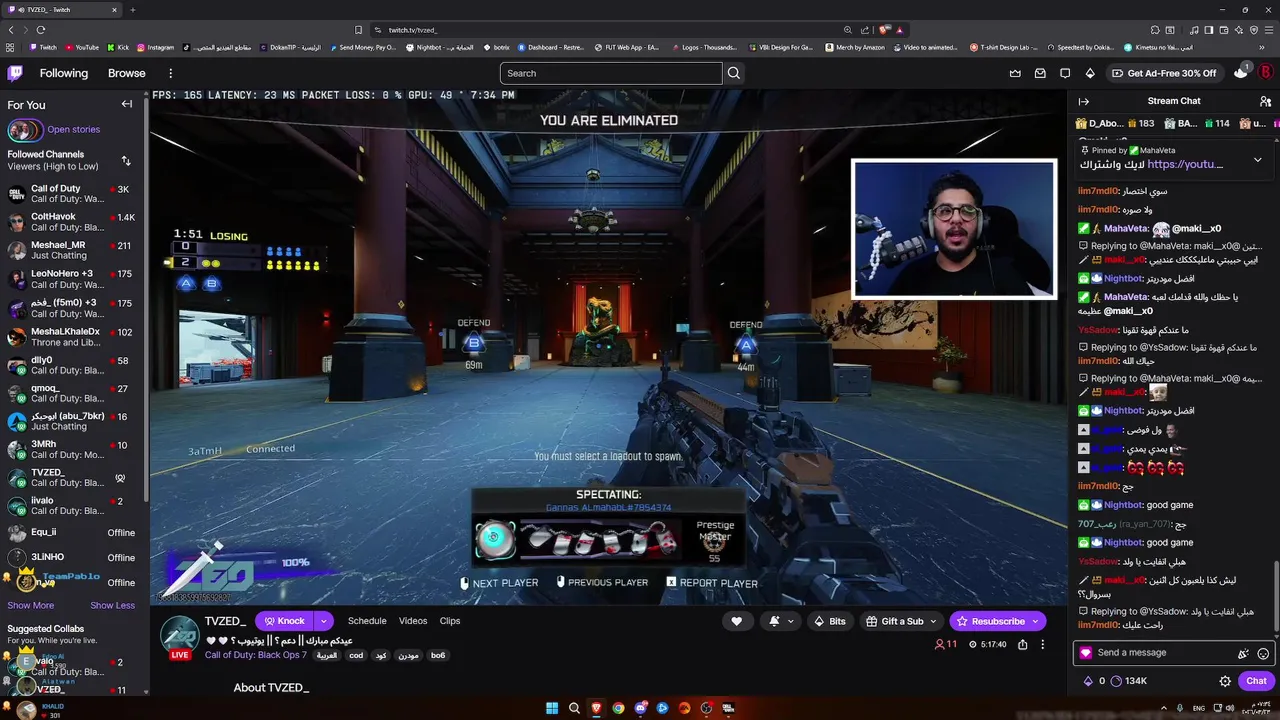Click Show More in sidebar
Viewport: 1280px width, 720px height.
(x=31, y=605)
